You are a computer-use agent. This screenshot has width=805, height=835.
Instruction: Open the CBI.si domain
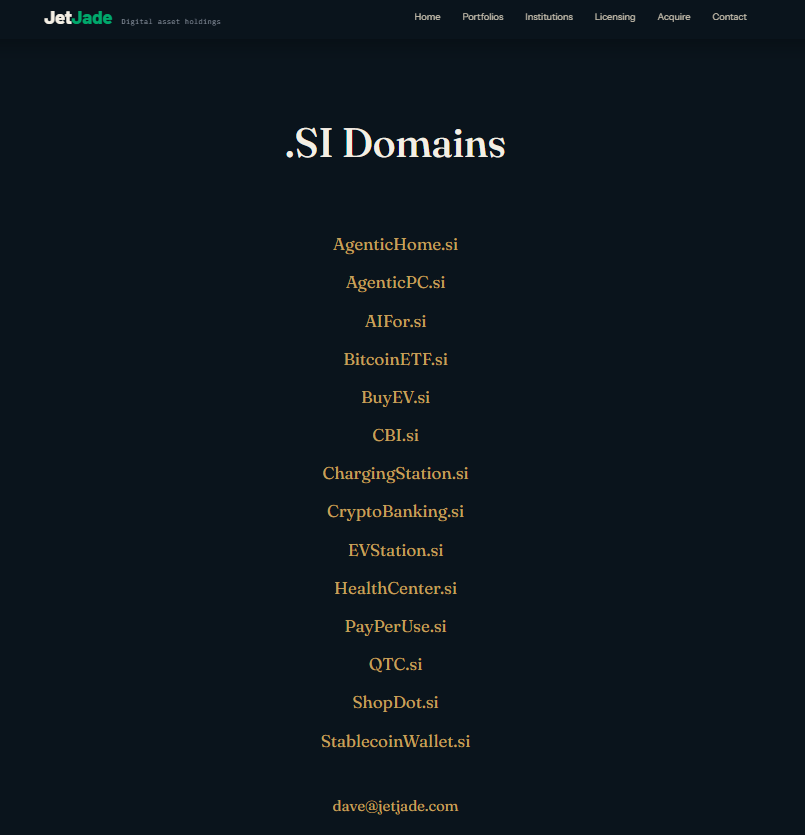point(396,436)
